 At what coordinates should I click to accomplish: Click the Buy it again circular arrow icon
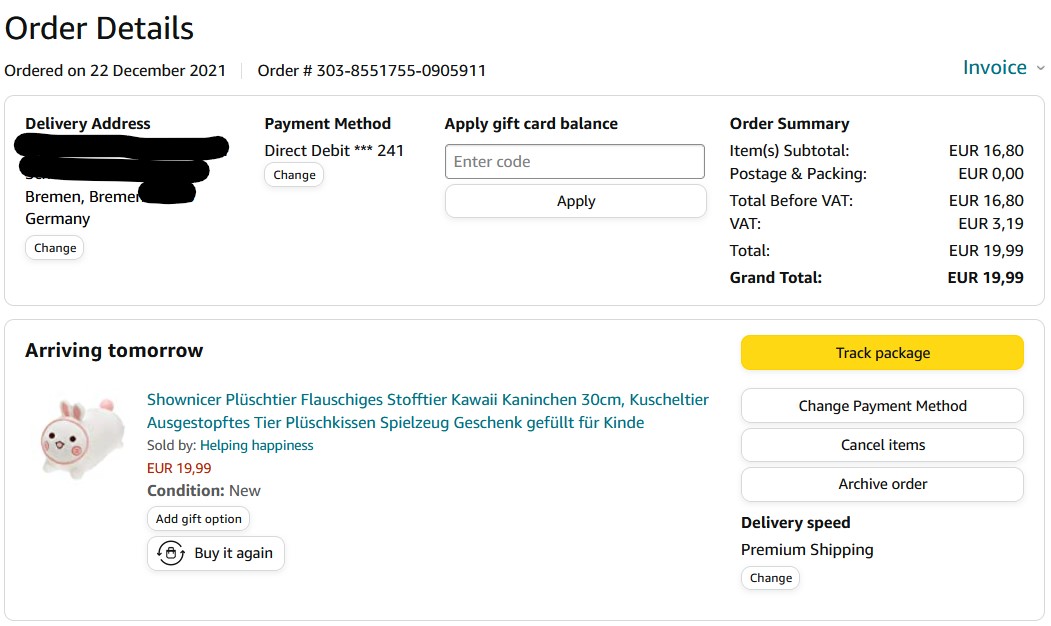171,553
